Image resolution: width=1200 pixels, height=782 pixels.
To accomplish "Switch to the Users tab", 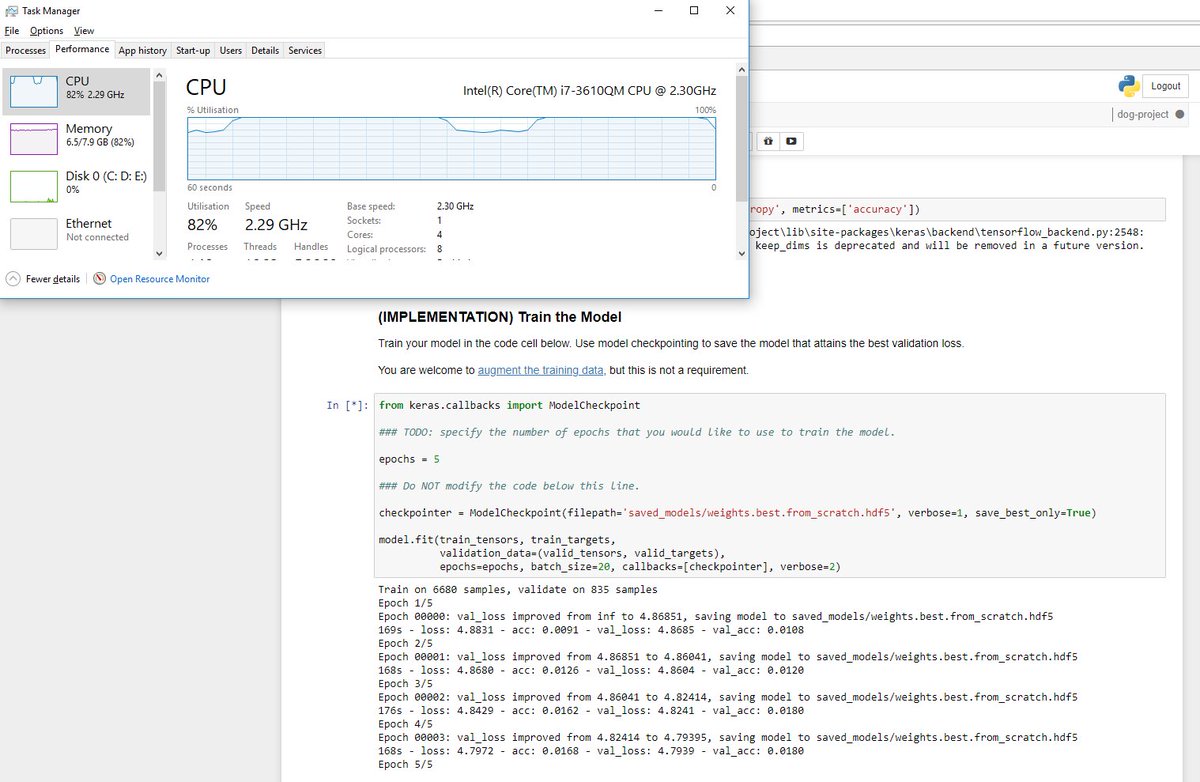I will click(x=231, y=50).
